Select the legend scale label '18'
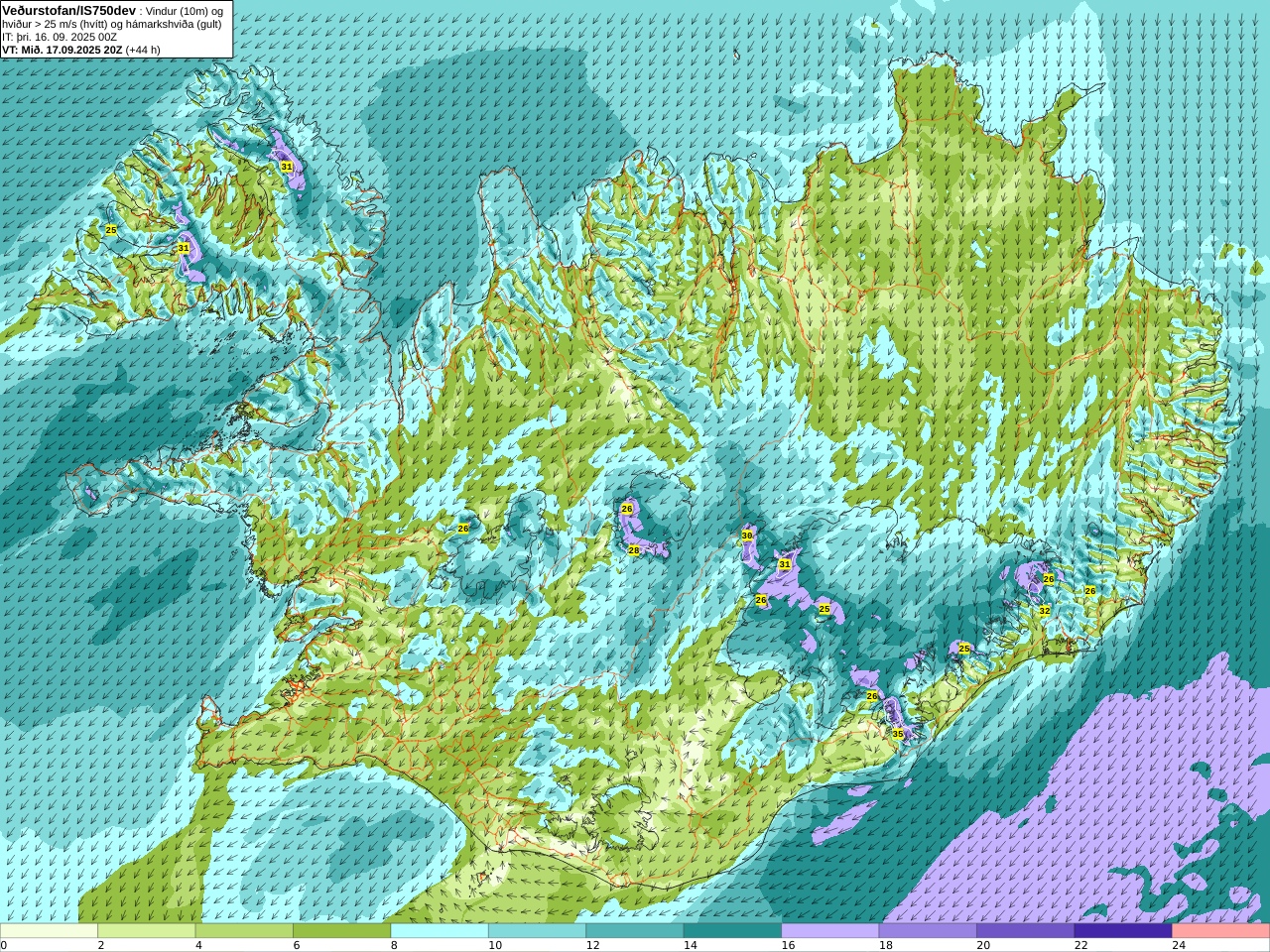 click(886, 945)
